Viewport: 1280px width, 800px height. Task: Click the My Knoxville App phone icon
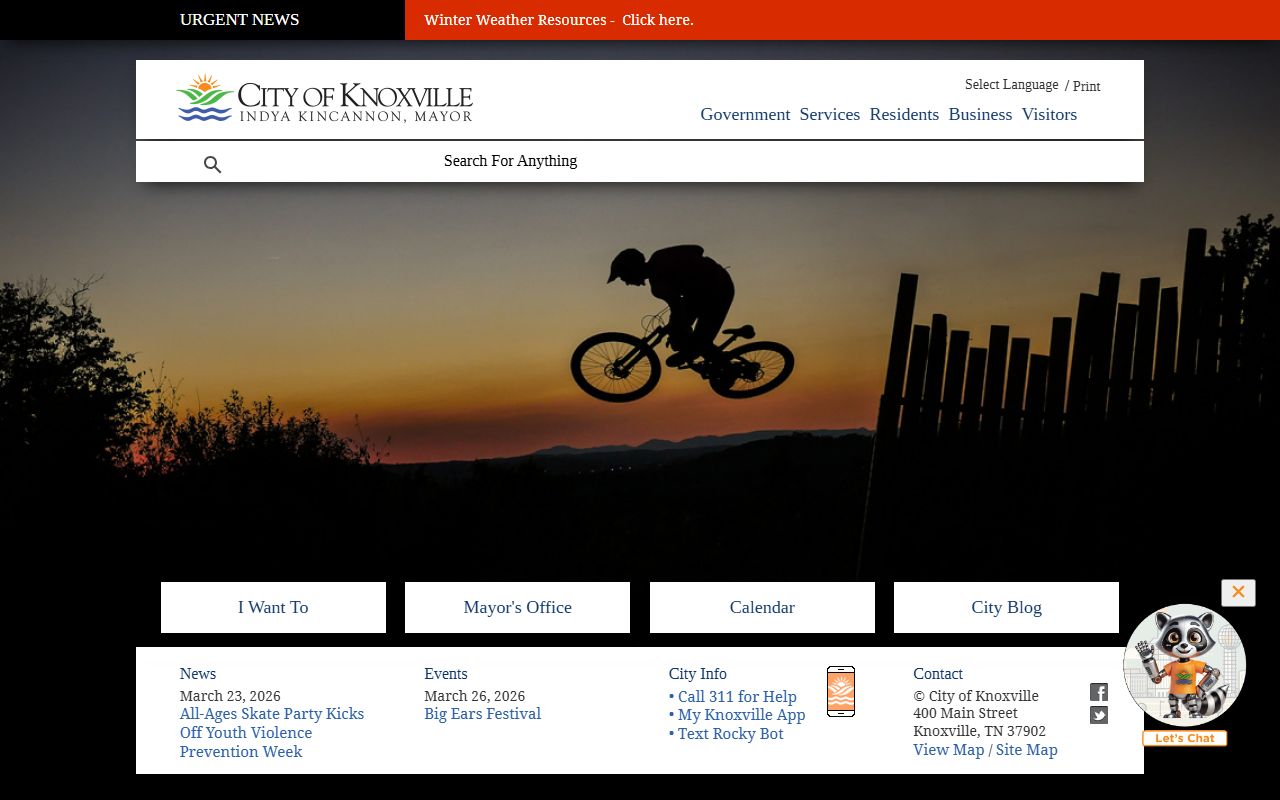[x=840, y=691]
